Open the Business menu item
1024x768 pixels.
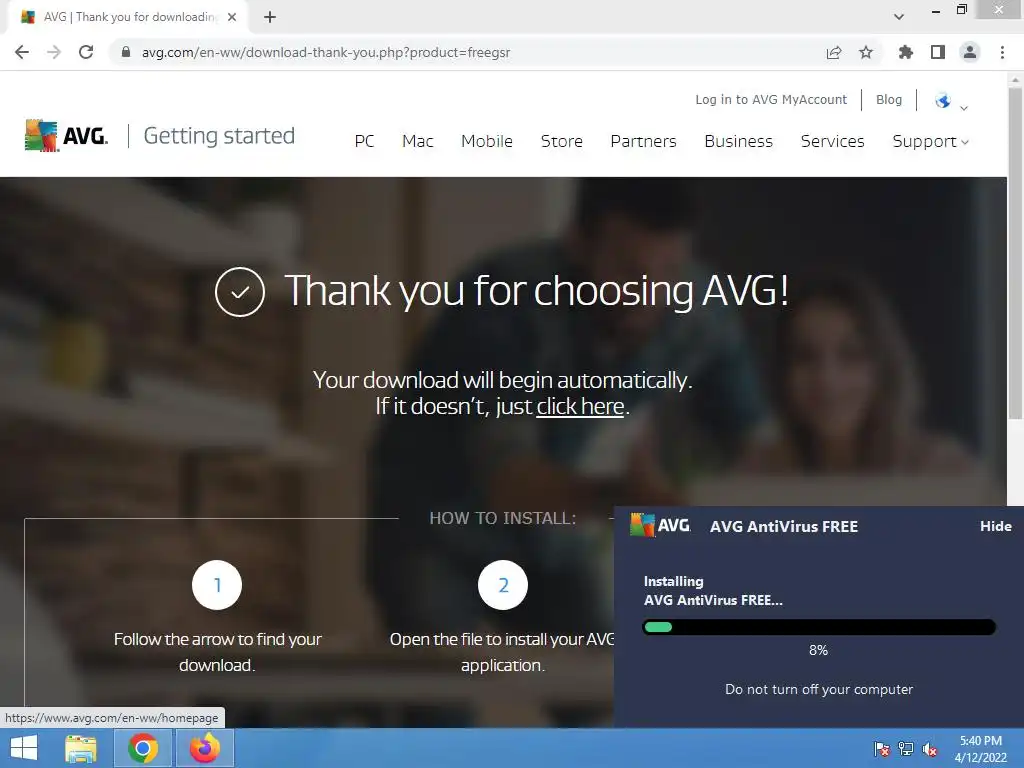pos(739,141)
